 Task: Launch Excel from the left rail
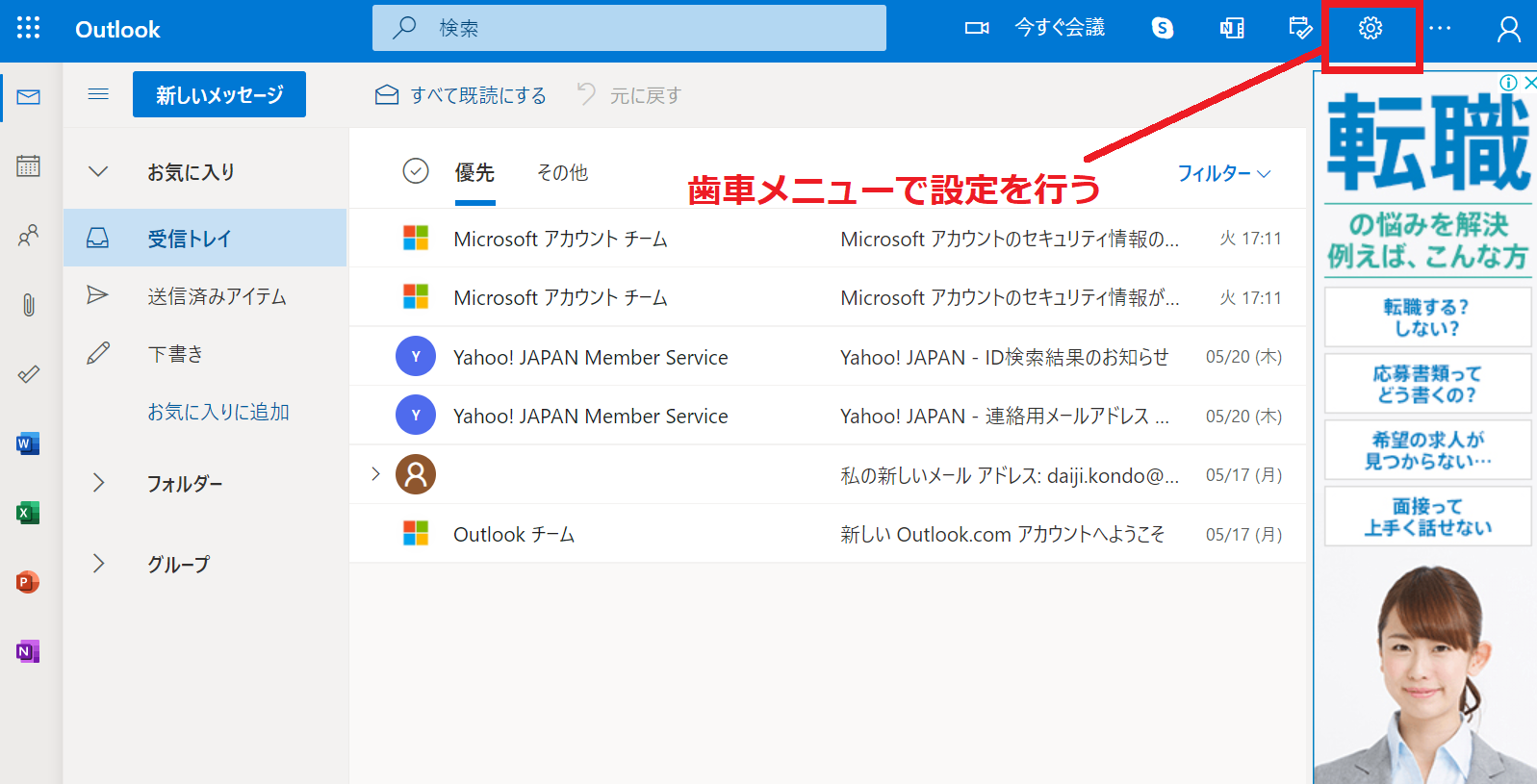[28, 513]
